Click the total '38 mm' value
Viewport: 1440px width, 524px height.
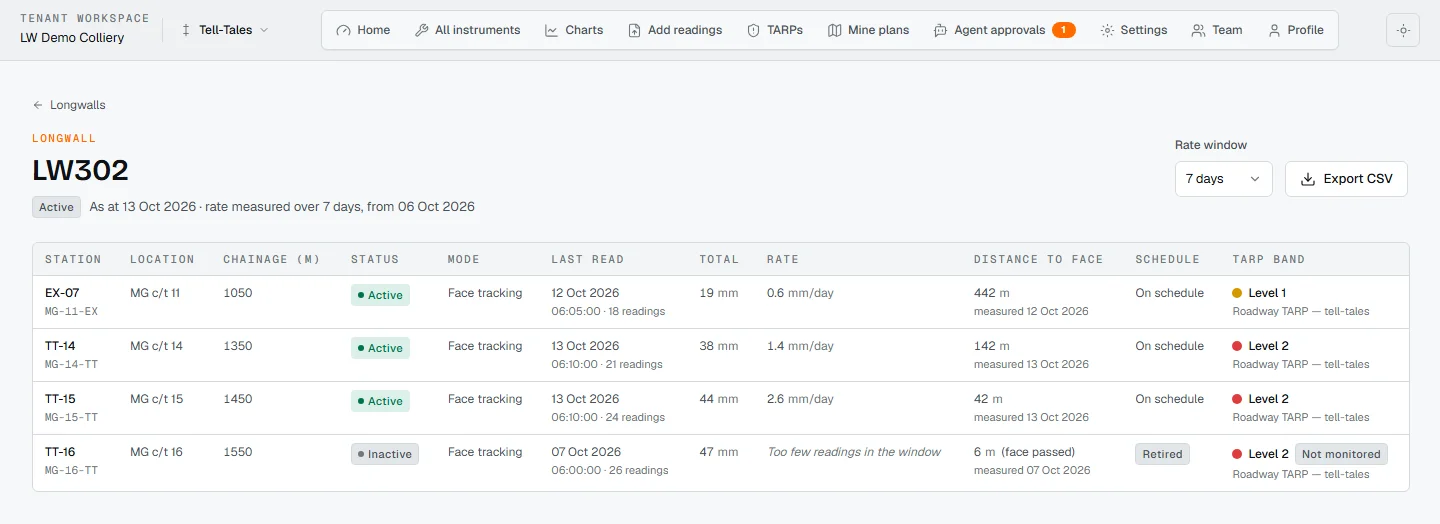click(x=719, y=346)
